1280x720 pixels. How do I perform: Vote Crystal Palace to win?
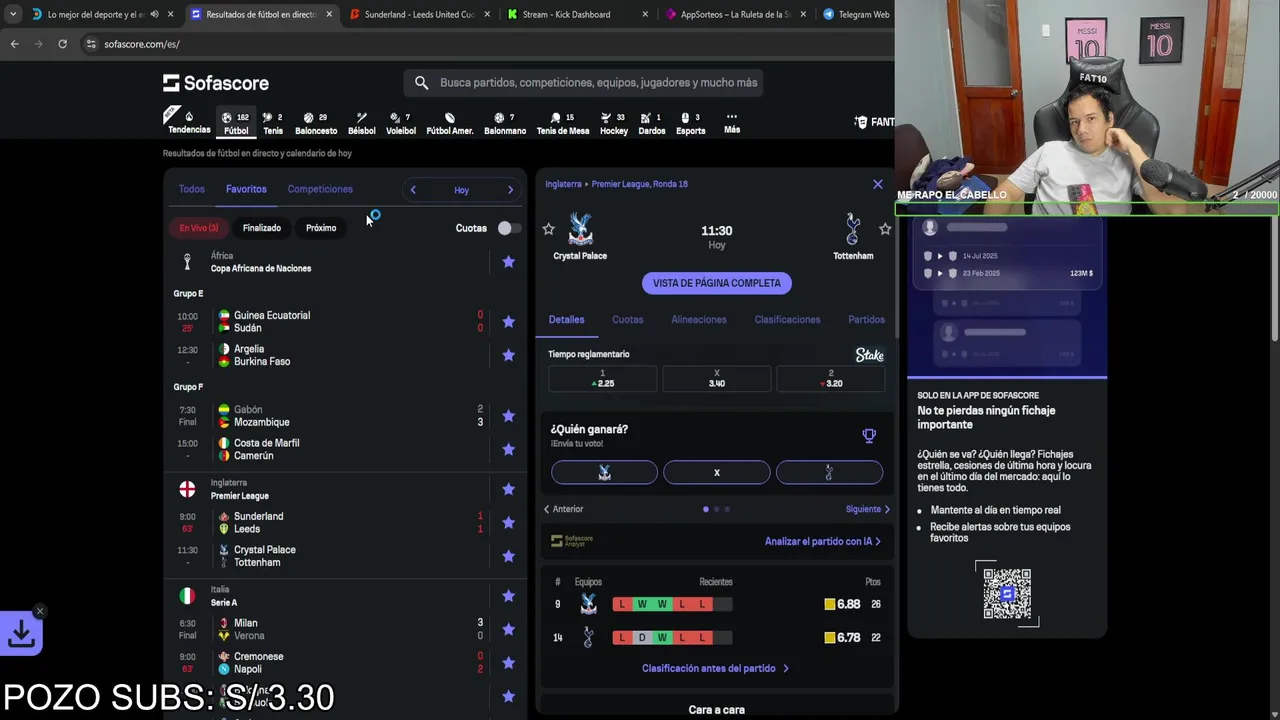604,472
